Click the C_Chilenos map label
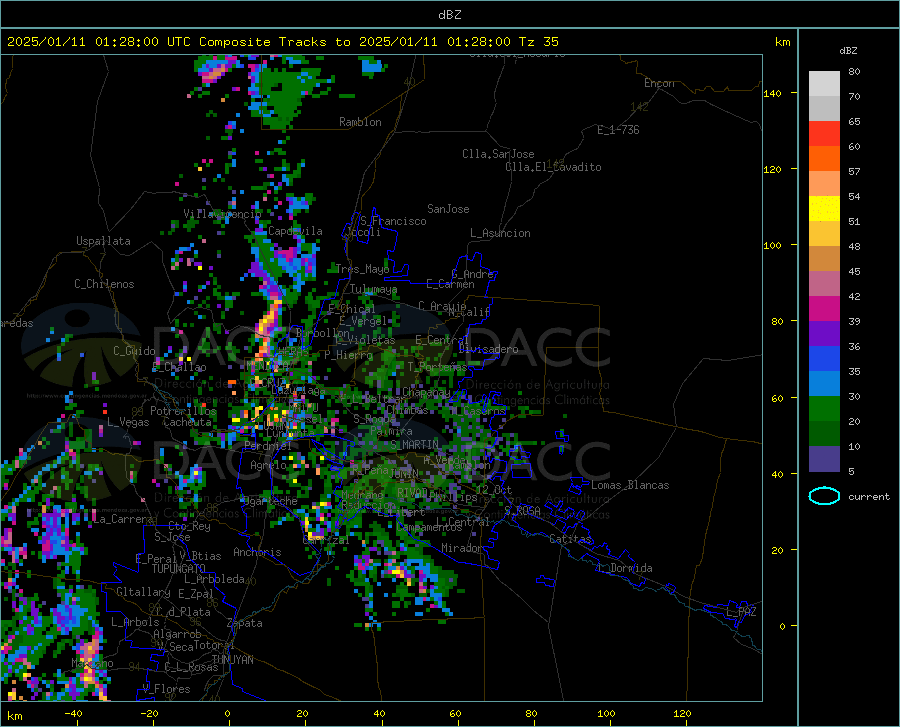The width and height of the screenshot is (900, 727). click(x=104, y=284)
